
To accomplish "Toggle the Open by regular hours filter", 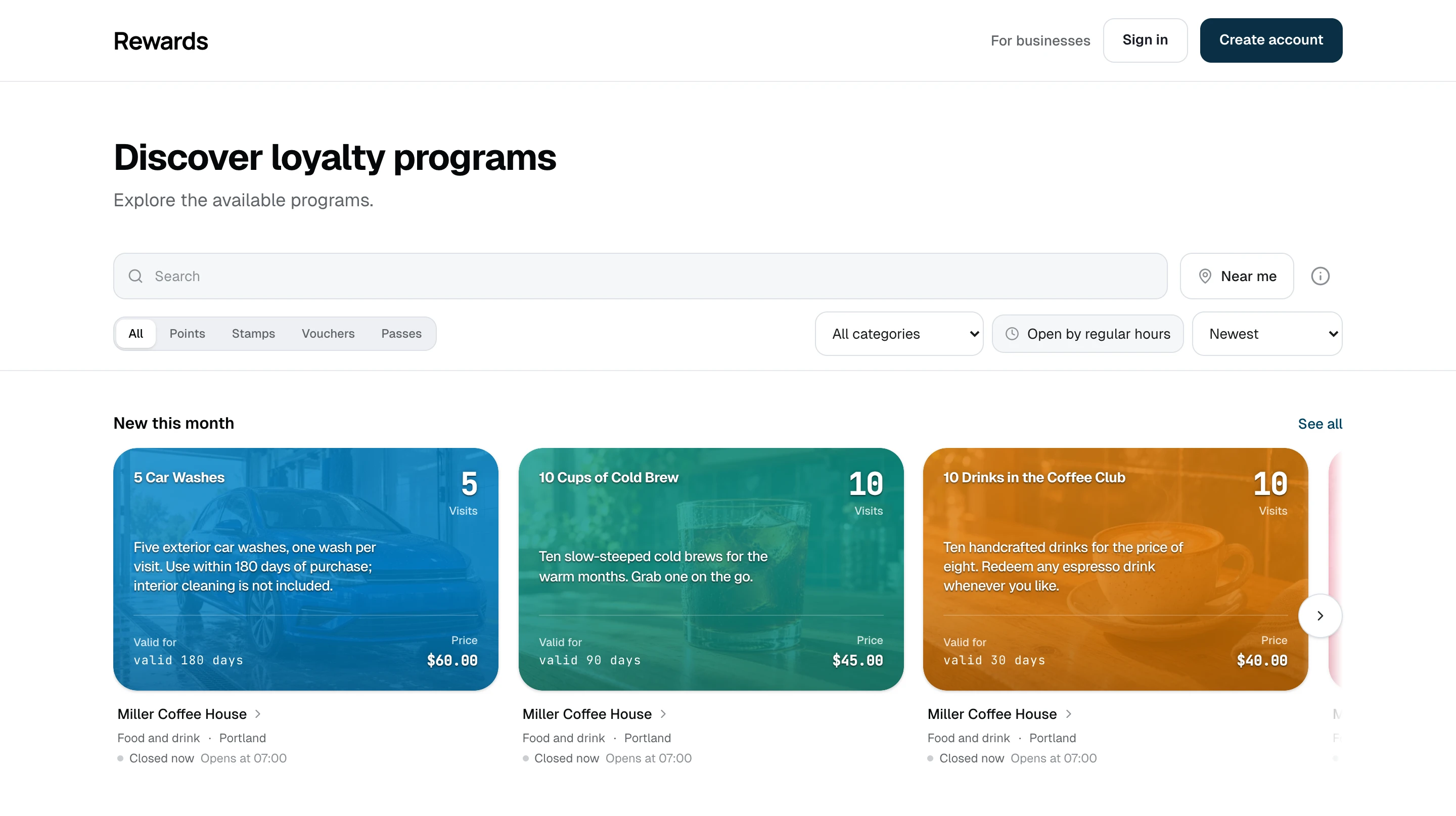I will pos(1087,334).
